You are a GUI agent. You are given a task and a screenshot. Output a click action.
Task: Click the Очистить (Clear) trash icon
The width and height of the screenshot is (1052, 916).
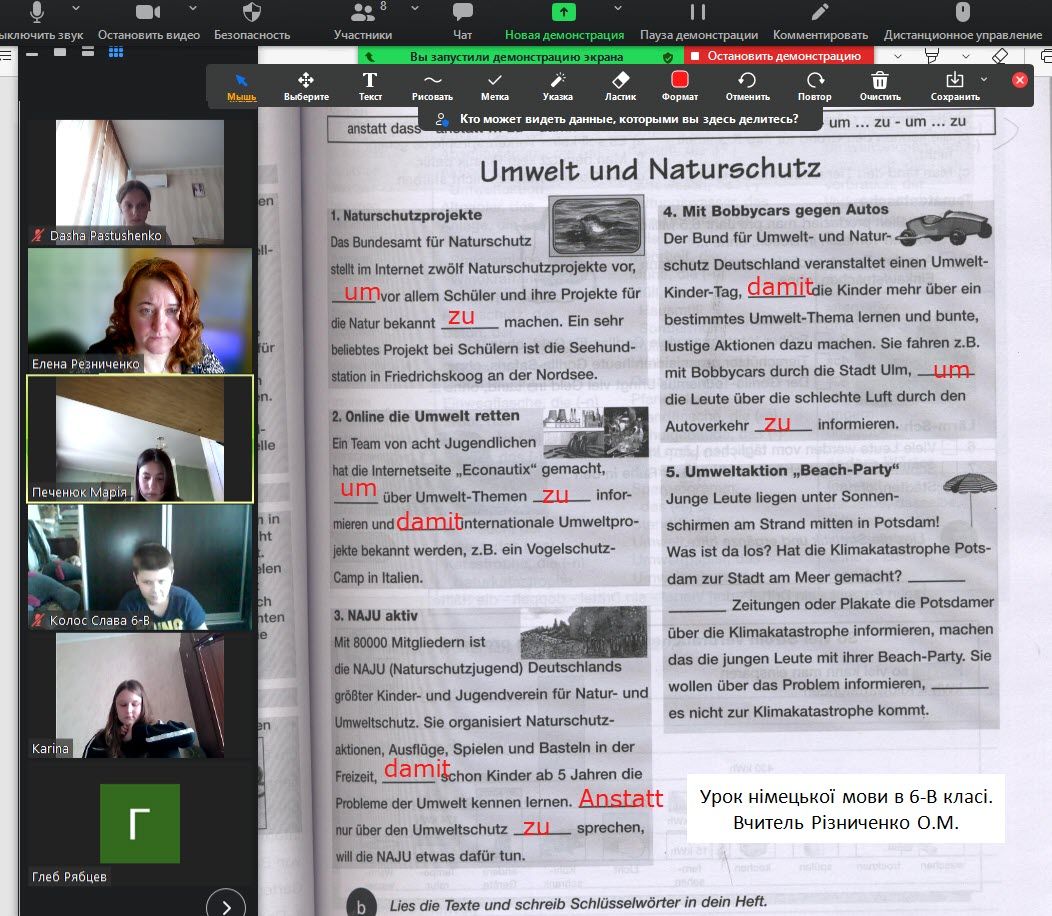879,86
